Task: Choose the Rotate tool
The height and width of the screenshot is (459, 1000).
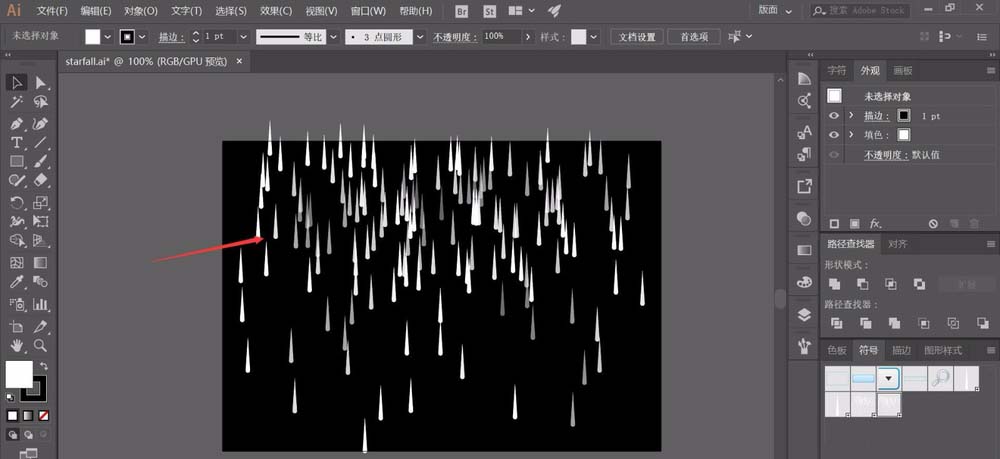Action: click(17, 203)
